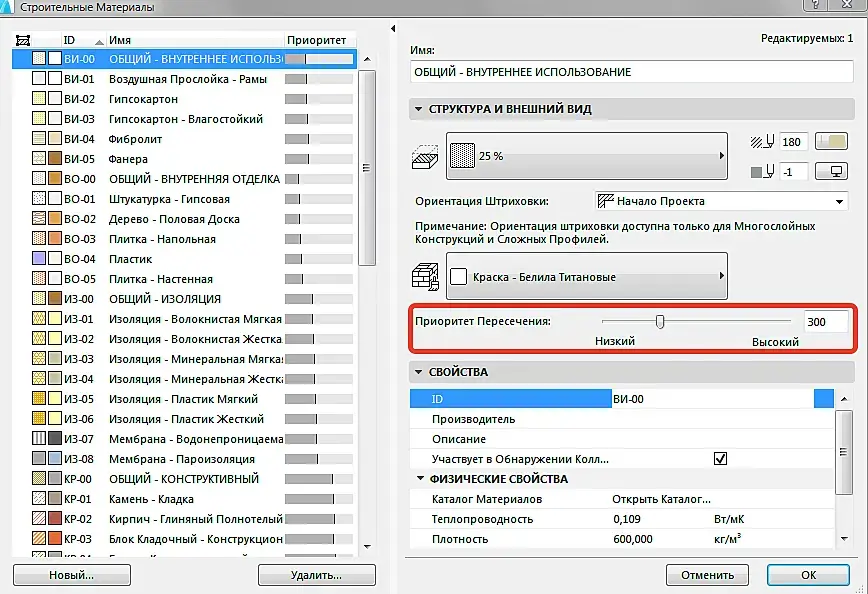Select ОБЩИЙ - ИЗОЛЯЦИЯ row
868x594 pixels.
pyautogui.click(x=184, y=299)
